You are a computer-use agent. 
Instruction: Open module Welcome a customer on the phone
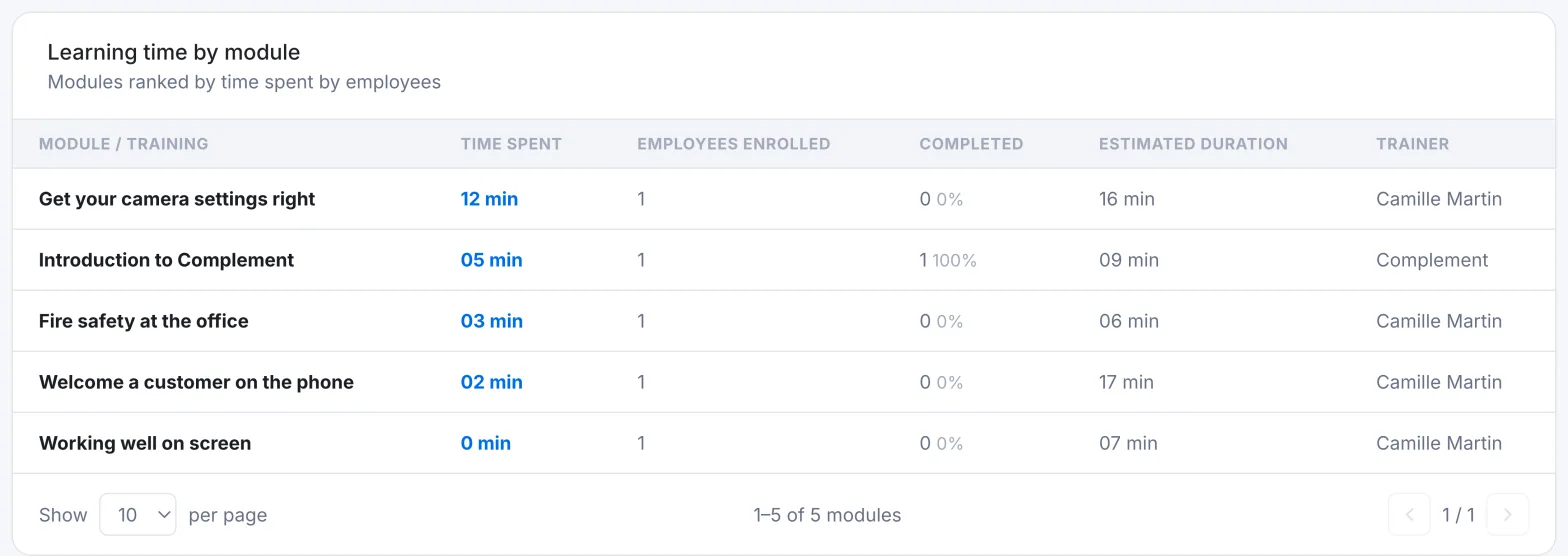click(x=196, y=382)
